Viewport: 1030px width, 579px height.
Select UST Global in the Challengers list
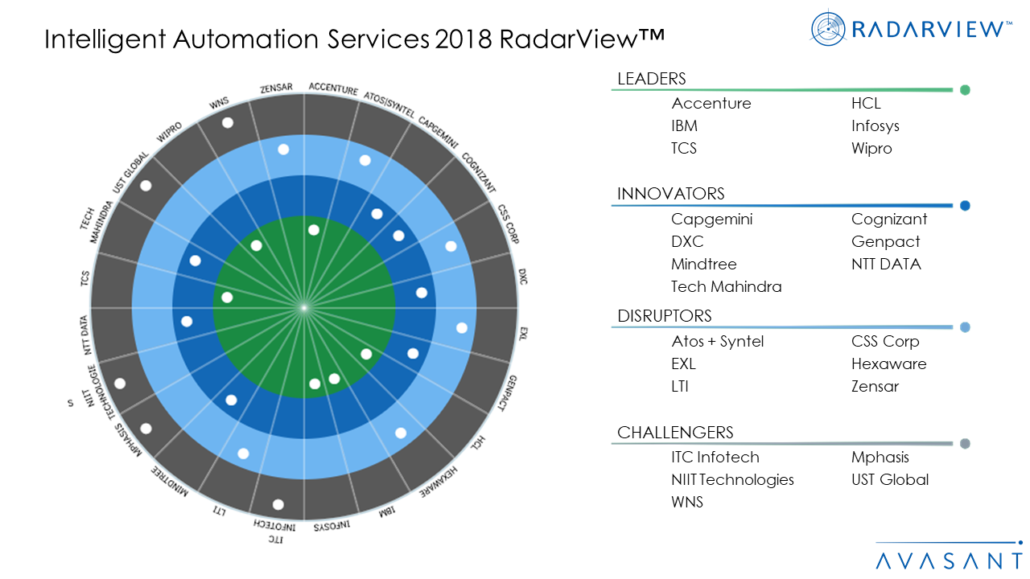point(890,479)
